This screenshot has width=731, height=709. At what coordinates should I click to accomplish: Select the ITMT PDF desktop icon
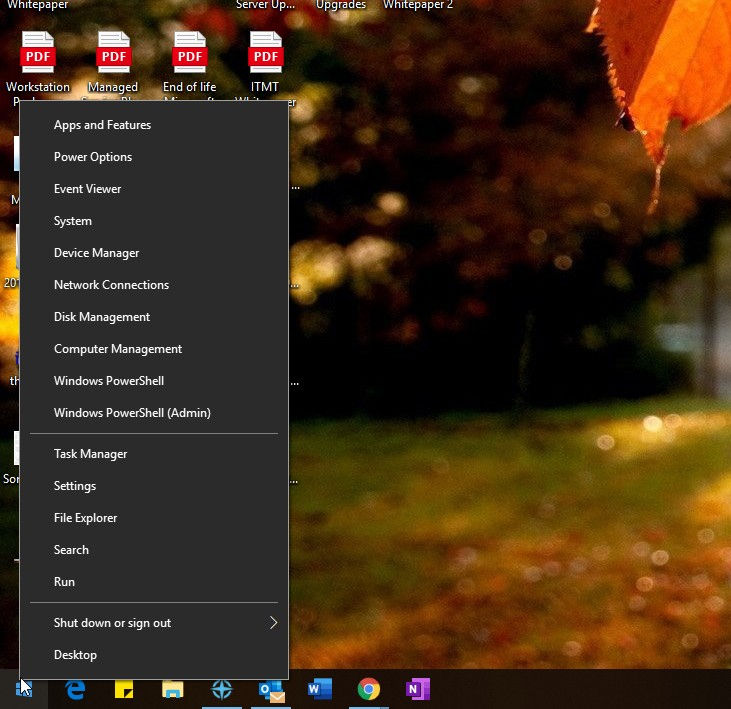pyautogui.click(x=265, y=63)
